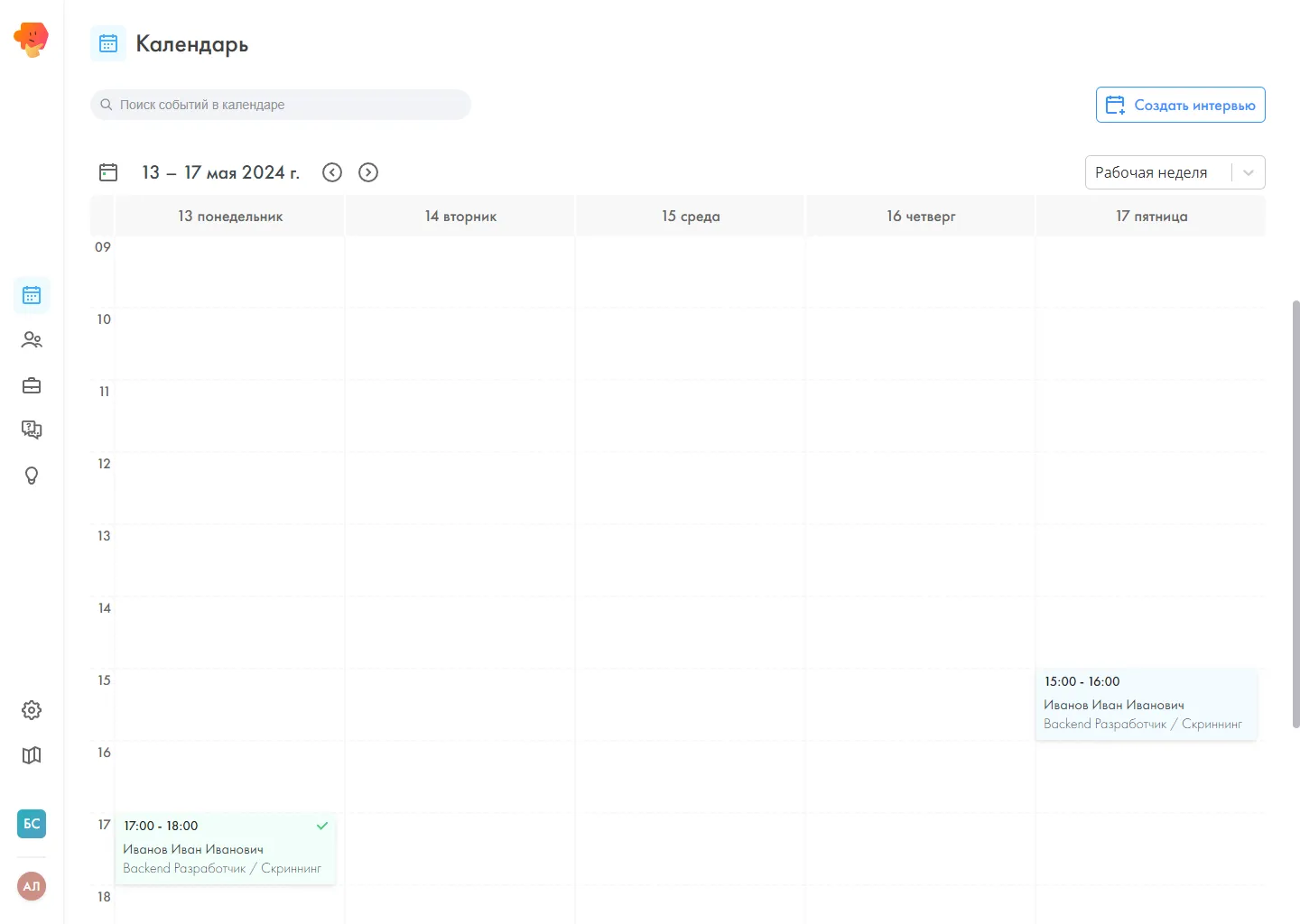Select the 13 понедельник column header
The height and width of the screenshot is (924, 1300).
(x=230, y=217)
